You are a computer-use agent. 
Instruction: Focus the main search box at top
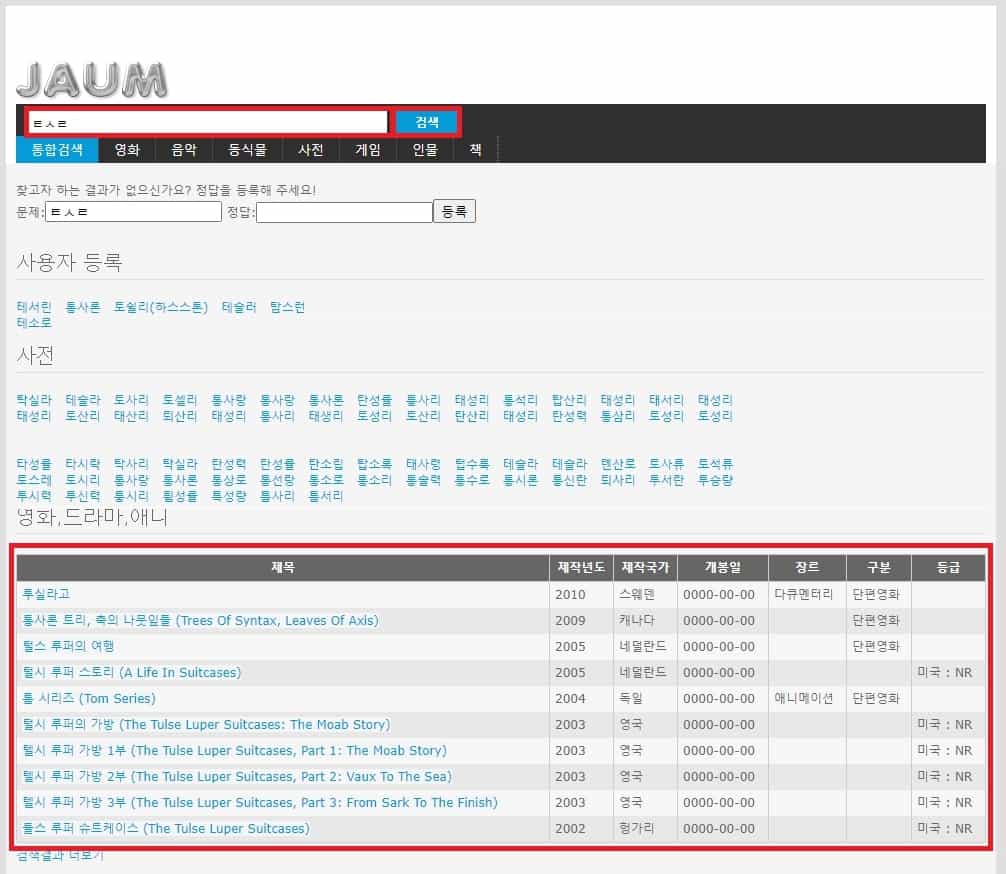pyautogui.click(x=209, y=122)
